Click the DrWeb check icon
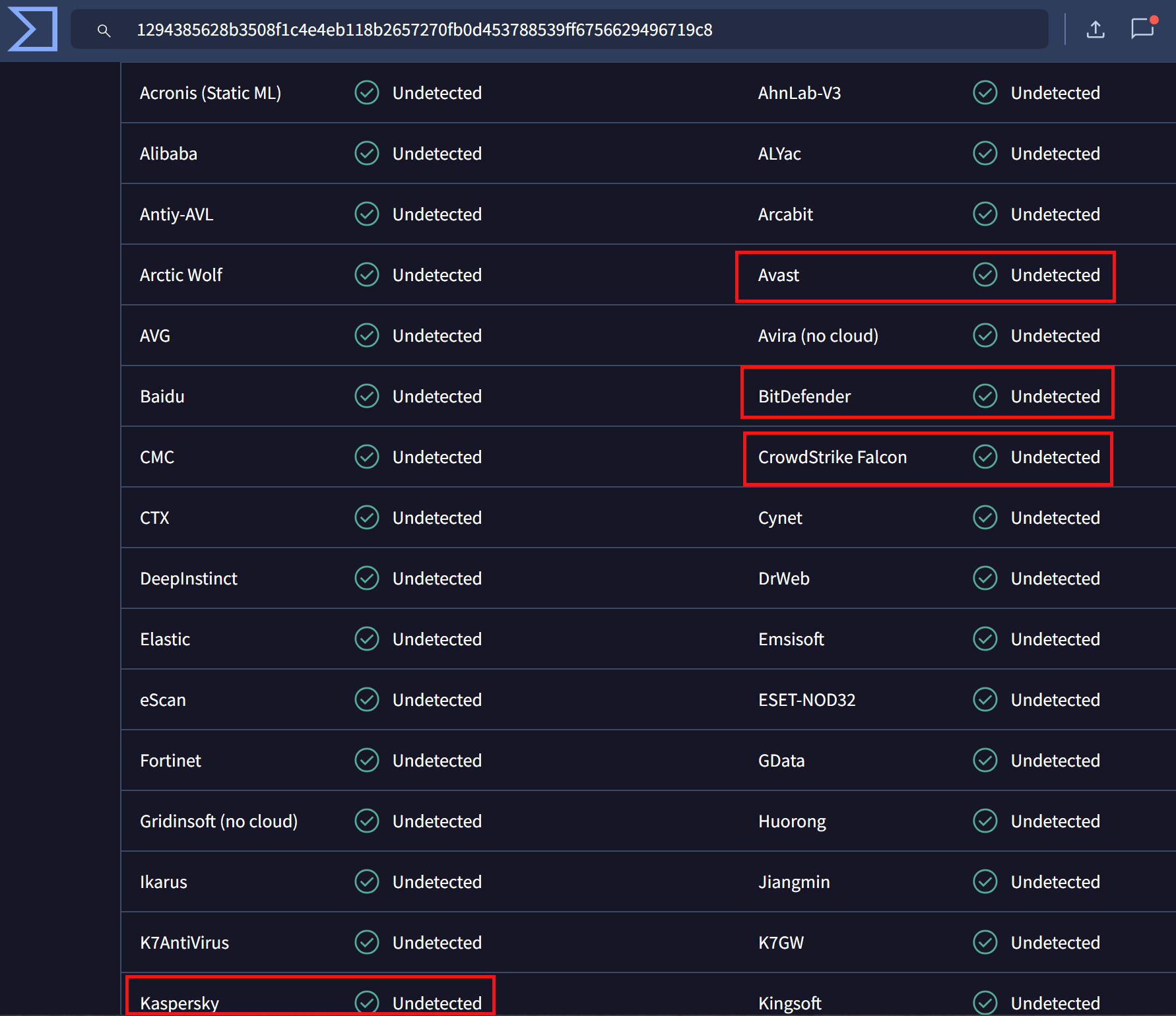Image resolution: width=1176 pixels, height=1016 pixels. tap(985, 579)
